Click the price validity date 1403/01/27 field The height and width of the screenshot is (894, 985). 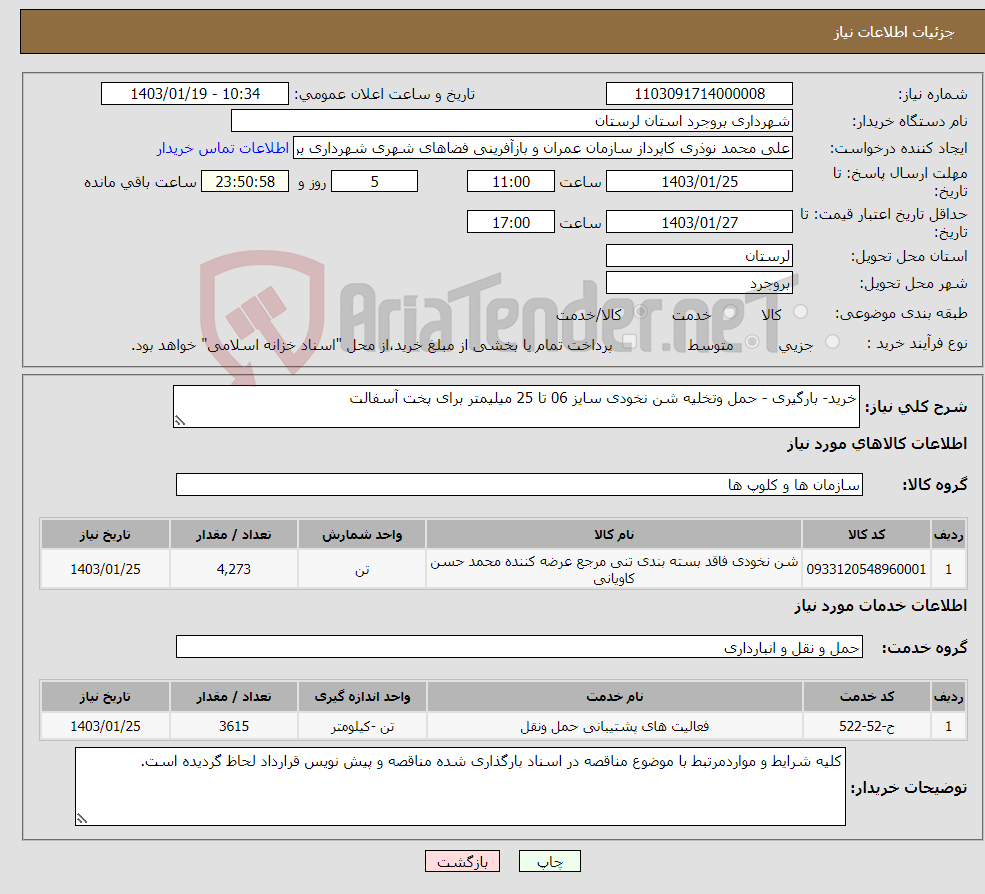(699, 222)
